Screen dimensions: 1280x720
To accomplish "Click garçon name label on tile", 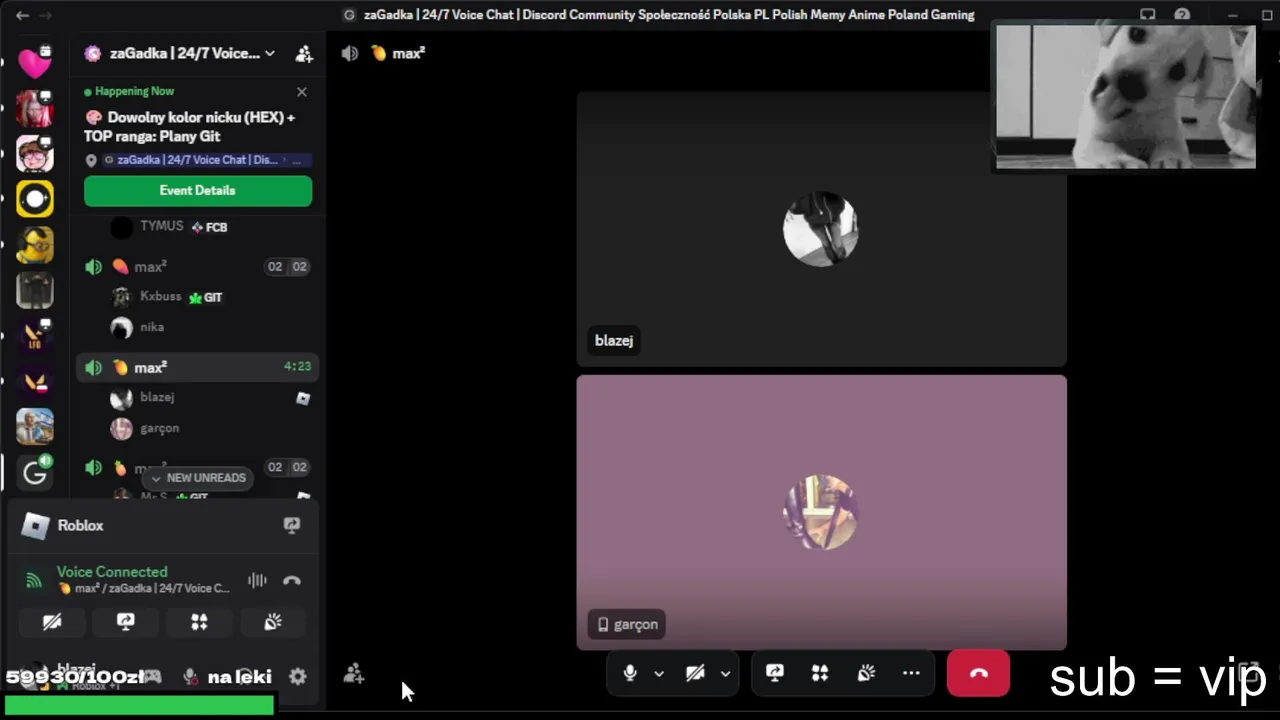I will point(628,624).
